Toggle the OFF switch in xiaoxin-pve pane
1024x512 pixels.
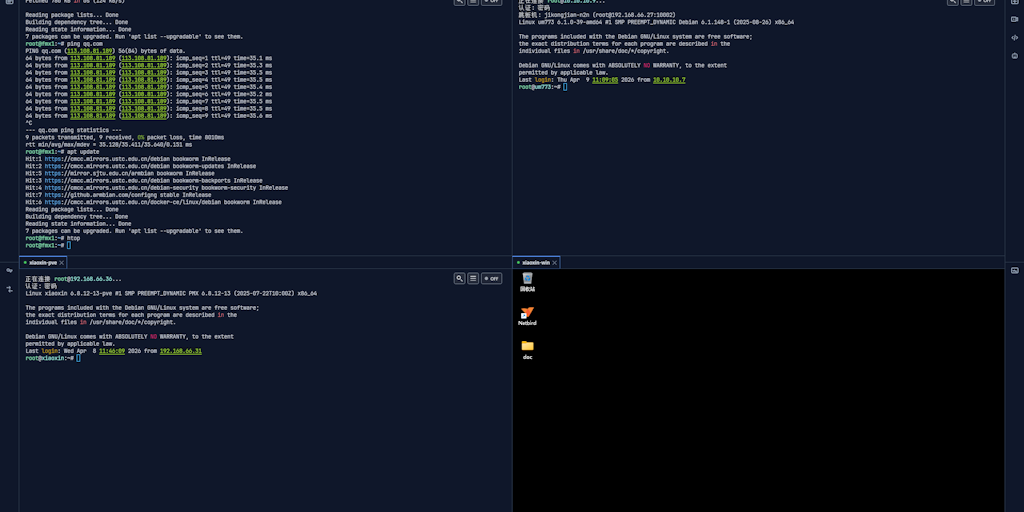(492, 278)
